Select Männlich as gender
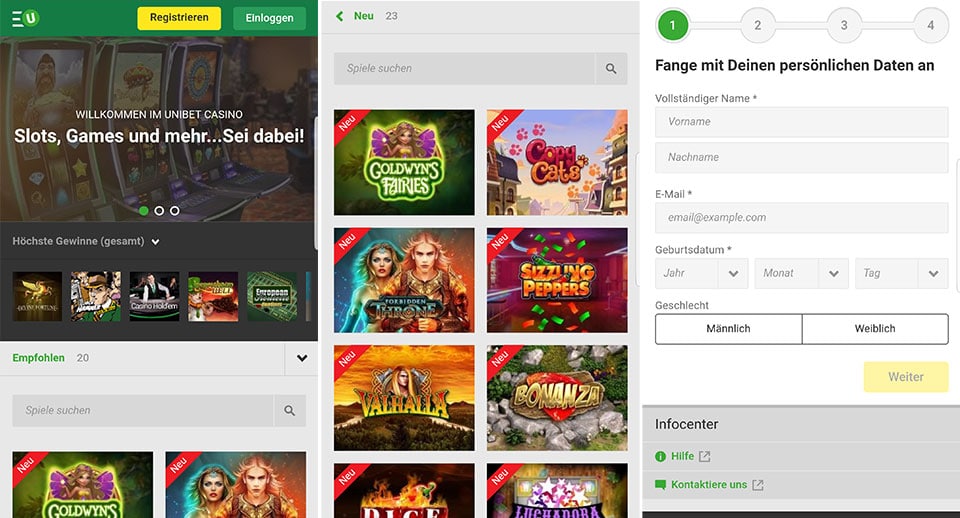 coord(729,329)
